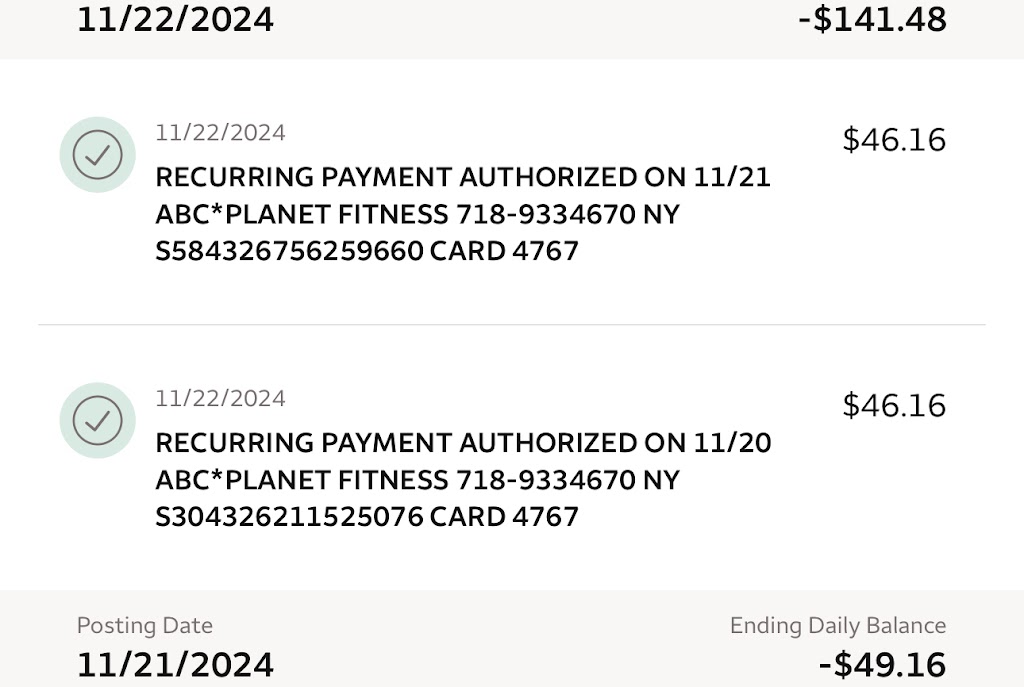Image resolution: width=1024 pixels, height=687 pixels.
Task: Click the -$49.16 ending balance
Action: click(880, 665)
